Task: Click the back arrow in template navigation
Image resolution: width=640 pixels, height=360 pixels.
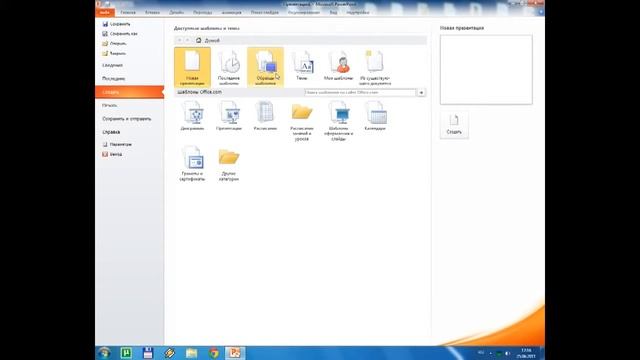Action: pos(179,40)
